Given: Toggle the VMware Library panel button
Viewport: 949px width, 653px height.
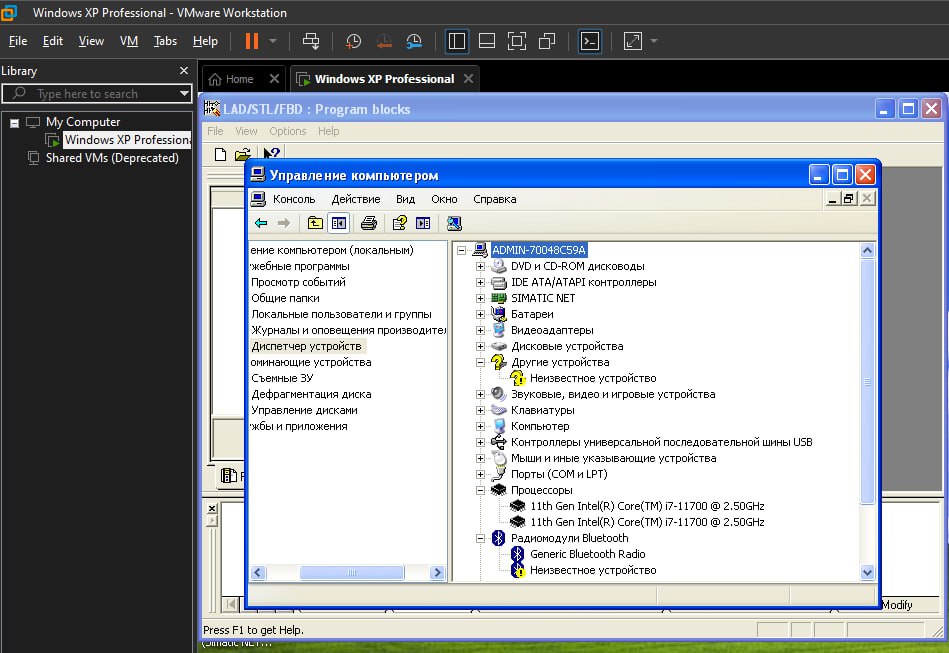Looking at the screenshot, I should click(456, 41).
